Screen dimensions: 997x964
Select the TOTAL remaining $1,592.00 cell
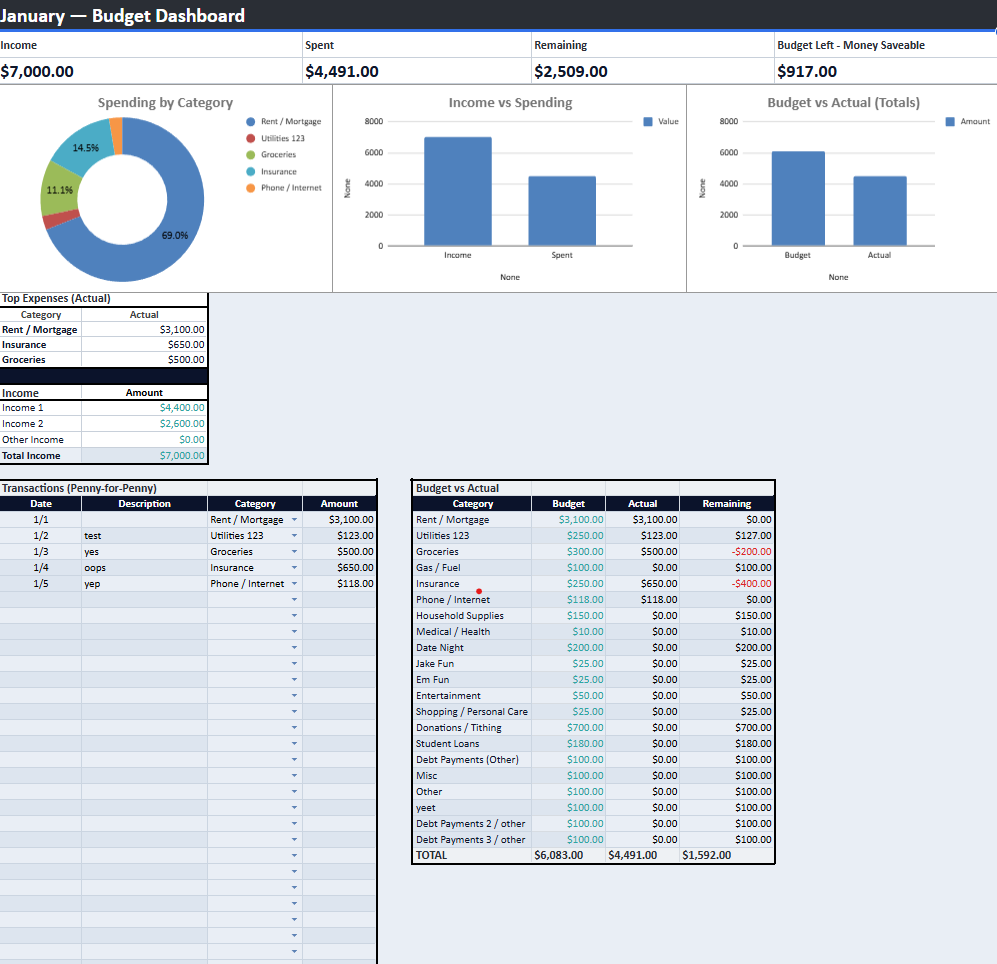[x=727, y=855]
